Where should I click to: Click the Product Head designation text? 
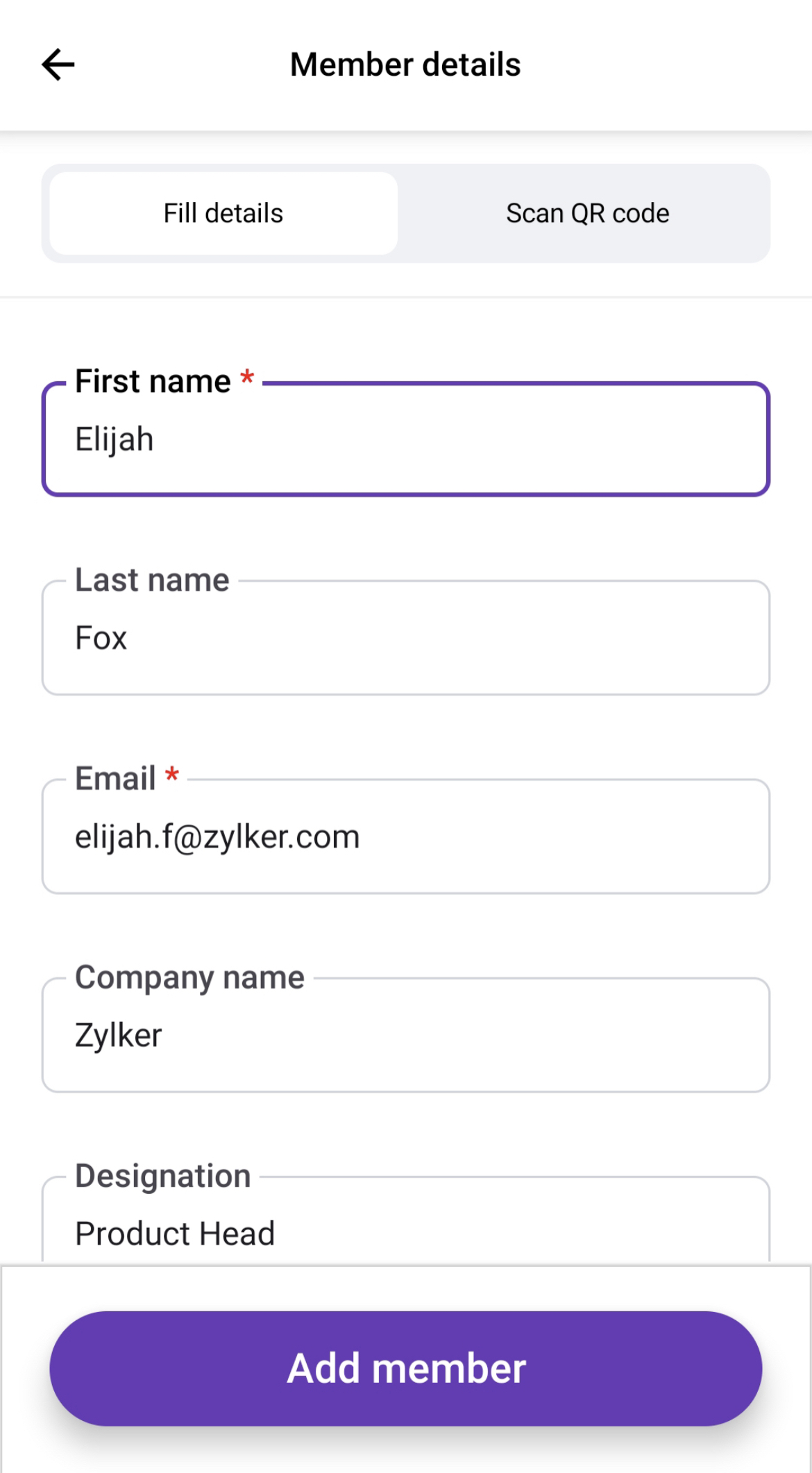(175, 1234)
